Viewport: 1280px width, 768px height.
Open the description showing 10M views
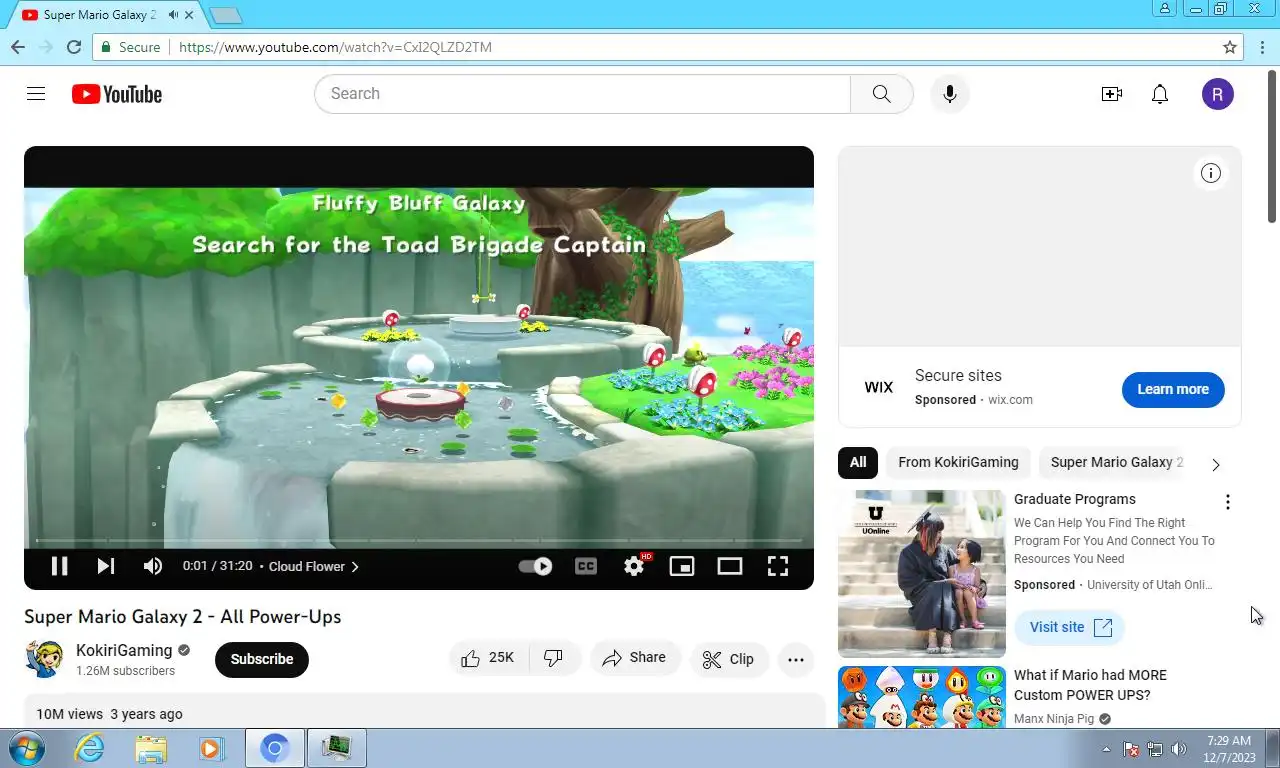[425, 713]
